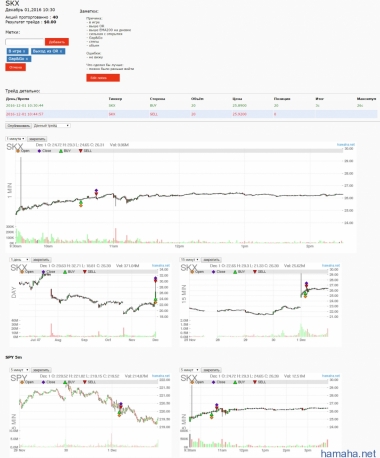Click the BUY legend triangle in the daily SKX chart
The image size is (380, 458).
point(65,272)
